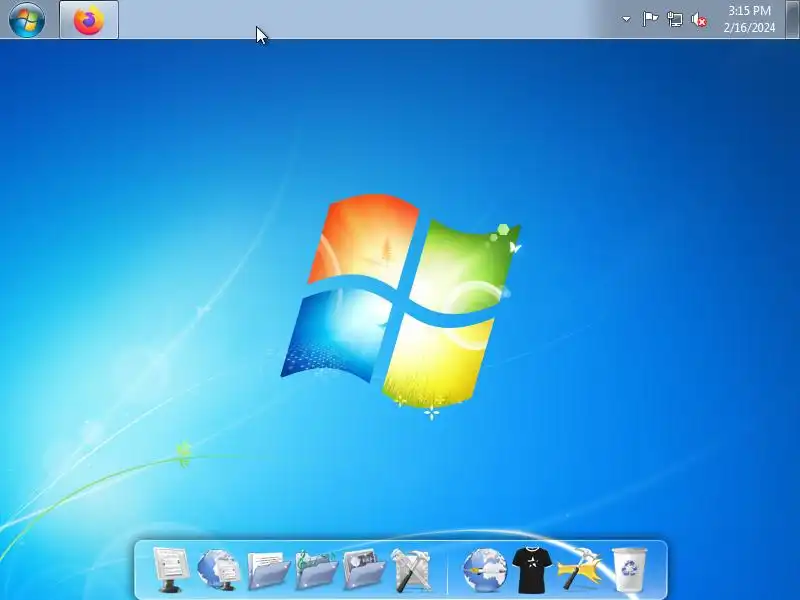800x600 pixels.
Task: Open the Documents folder in the dock
Action: tap(268, 569)
